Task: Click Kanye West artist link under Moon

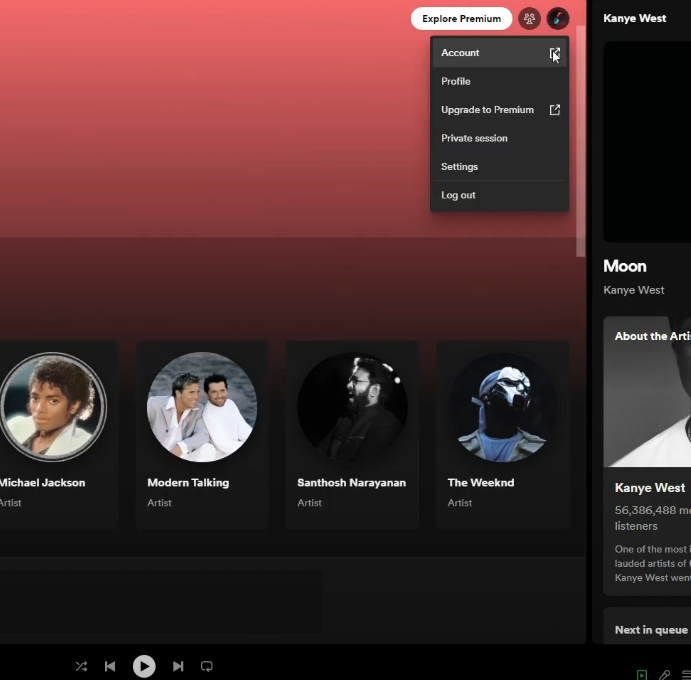Action: (634, 290)
